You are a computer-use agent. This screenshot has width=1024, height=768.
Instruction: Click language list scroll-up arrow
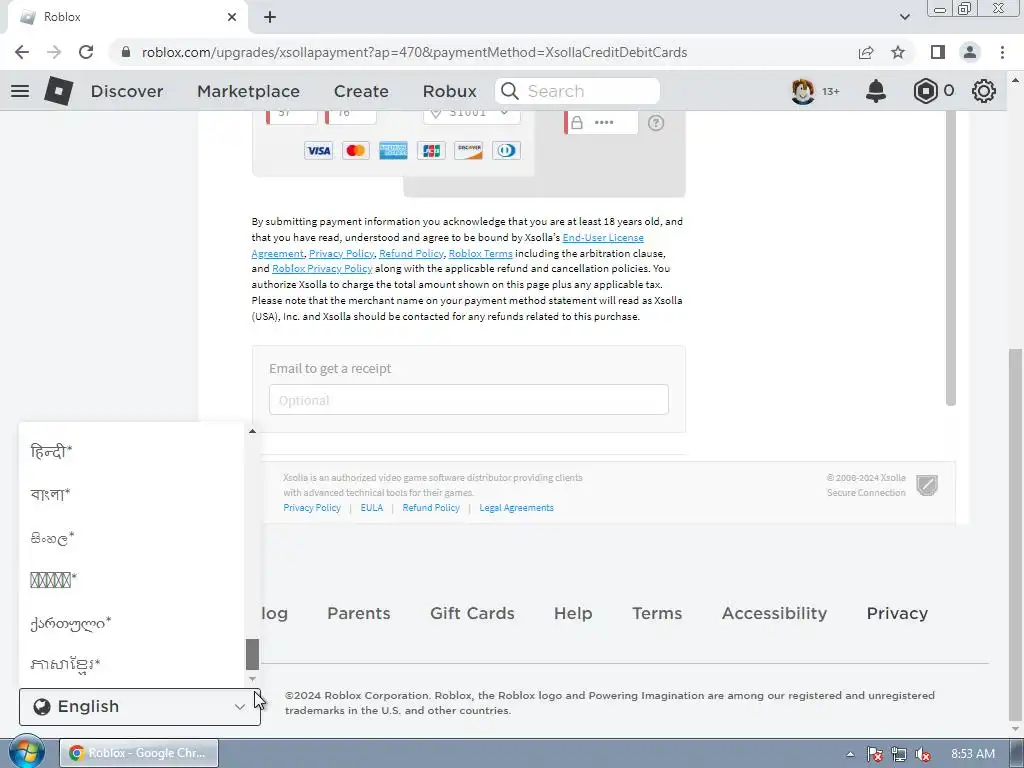252,431
